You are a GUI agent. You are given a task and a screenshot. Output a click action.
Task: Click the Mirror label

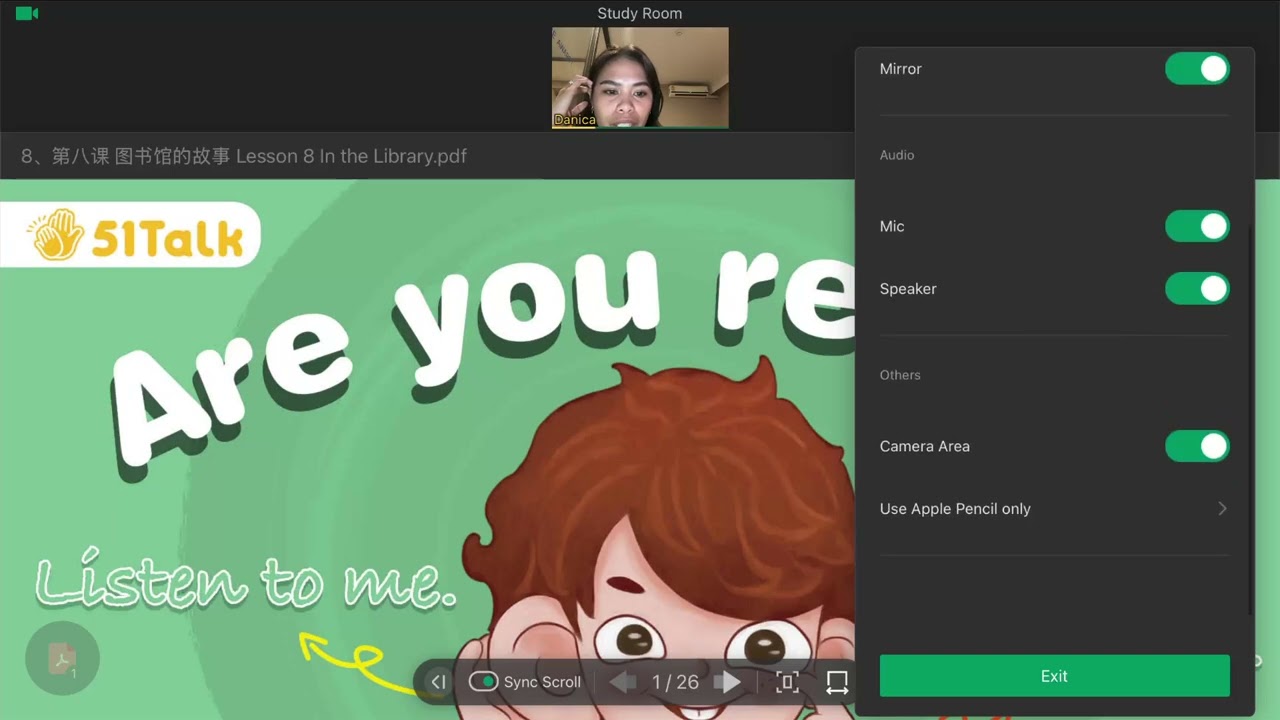tap(901, 69)
